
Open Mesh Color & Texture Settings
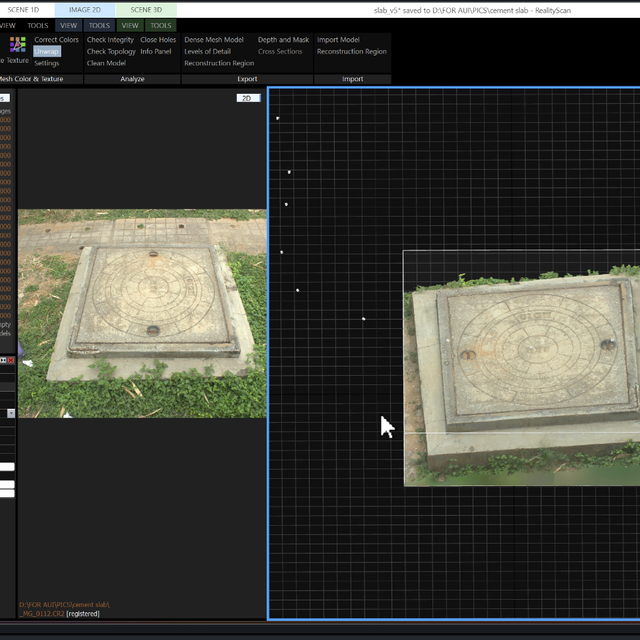pos(47,63)
